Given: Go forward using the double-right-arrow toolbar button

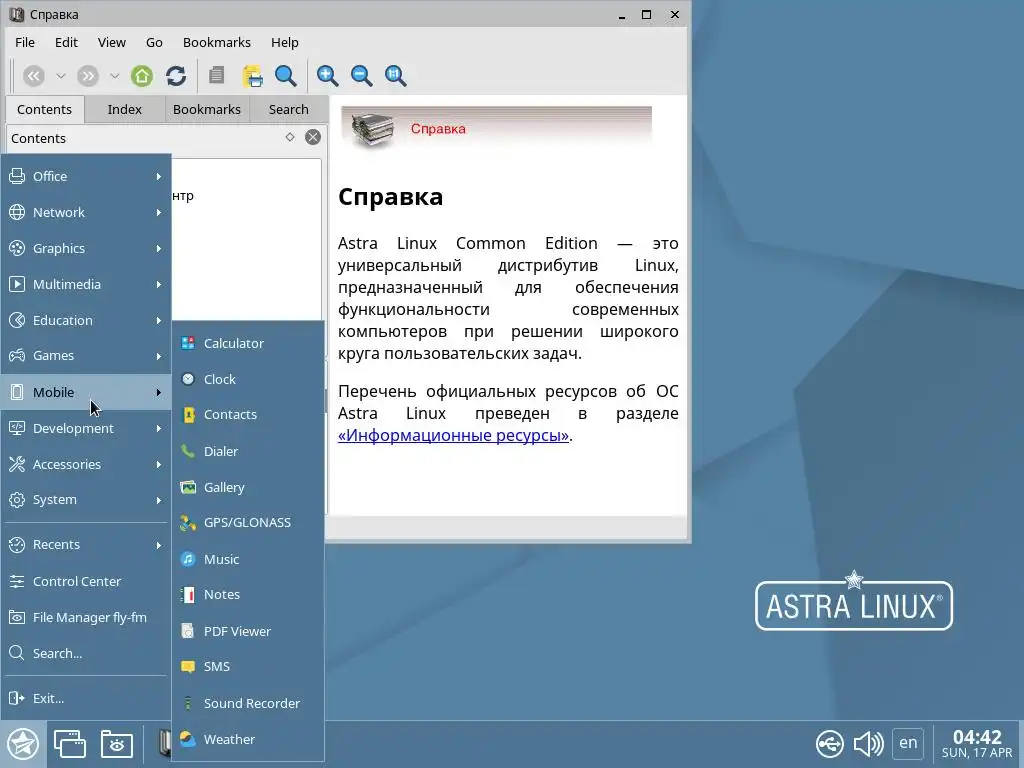Looking at the screenshot, I should [88, 76].
